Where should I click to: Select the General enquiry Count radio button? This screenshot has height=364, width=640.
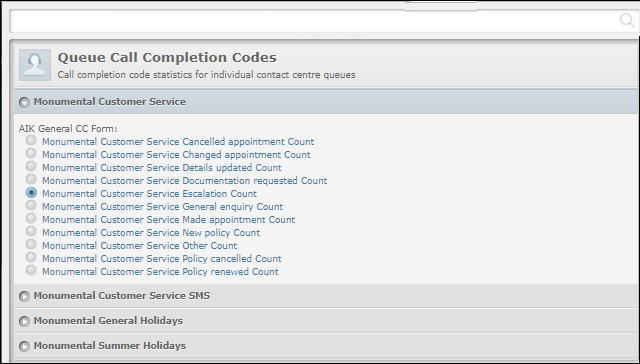(x=31, y=205)
